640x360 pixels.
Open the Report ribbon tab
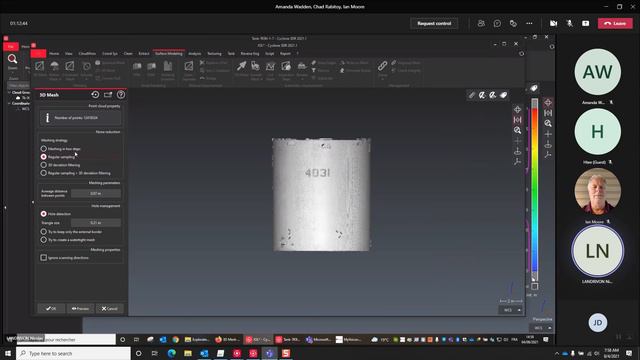point(285,53)
